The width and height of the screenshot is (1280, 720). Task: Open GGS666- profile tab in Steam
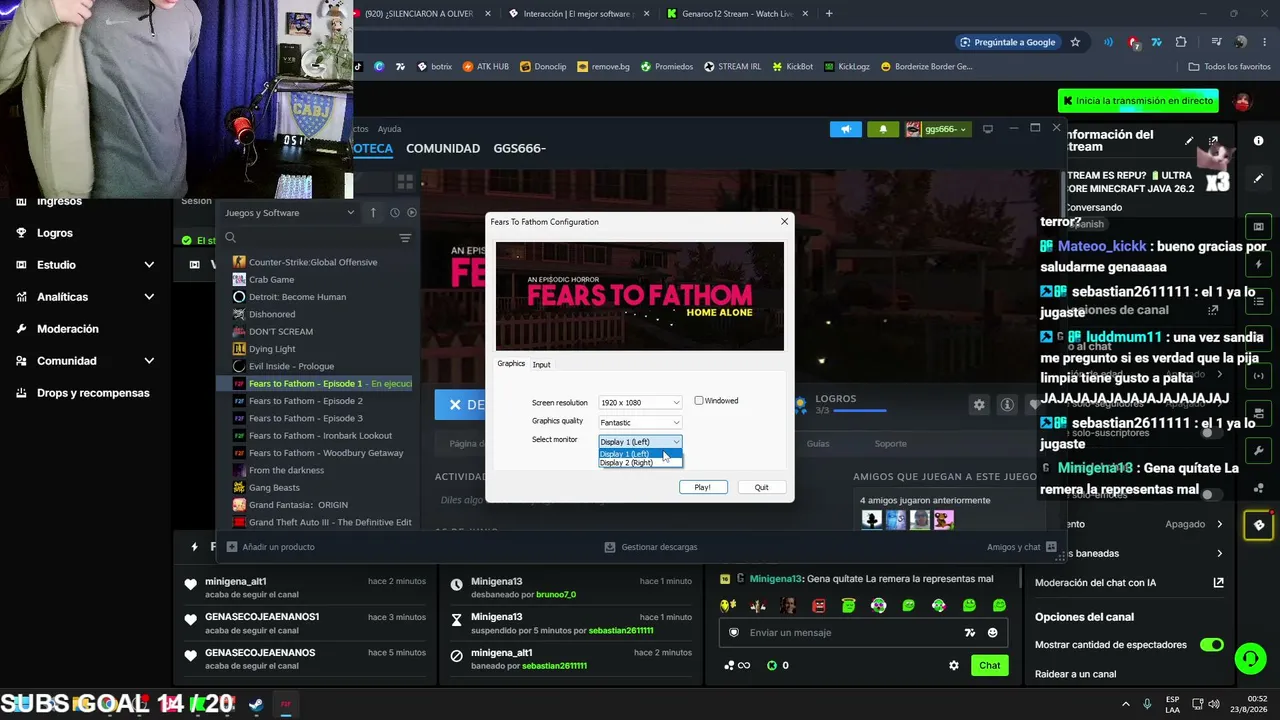click(519, 148)
